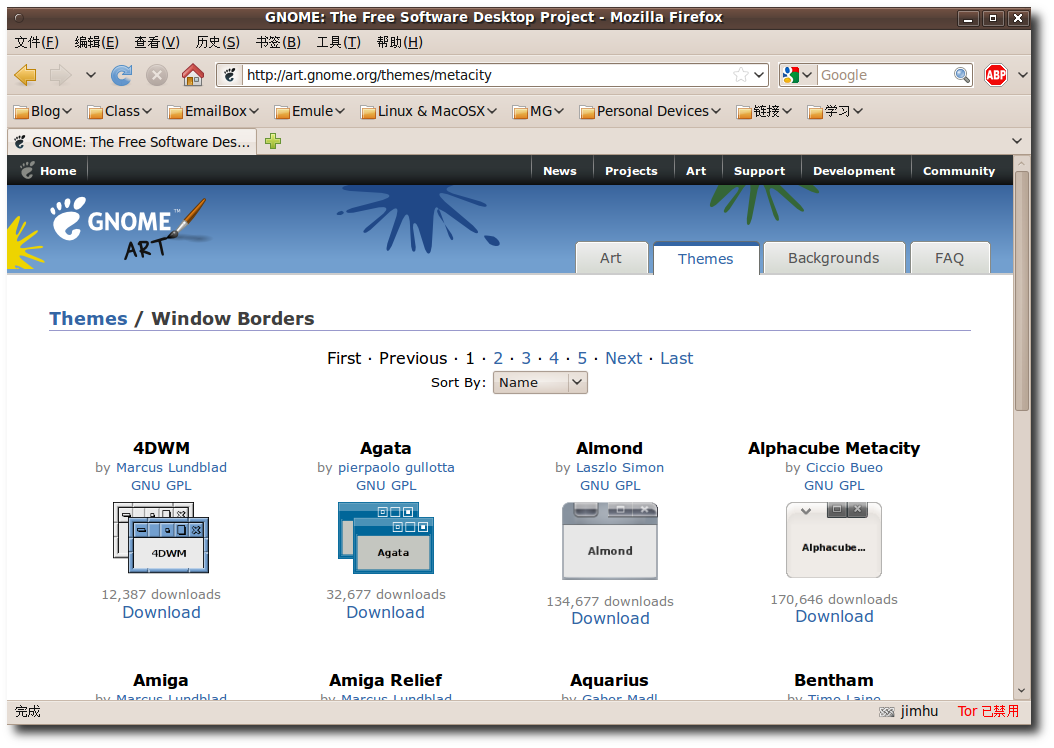
Task: Open the Sort By Name dropdown
Action: click(x=540, y=382)
